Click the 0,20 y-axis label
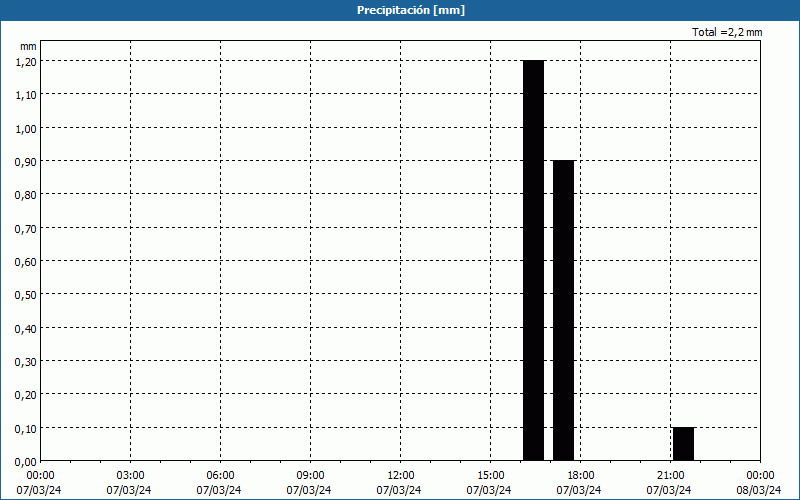Viewport: 800px width, 500px height. pyautogui.click(x=26, y=395)
